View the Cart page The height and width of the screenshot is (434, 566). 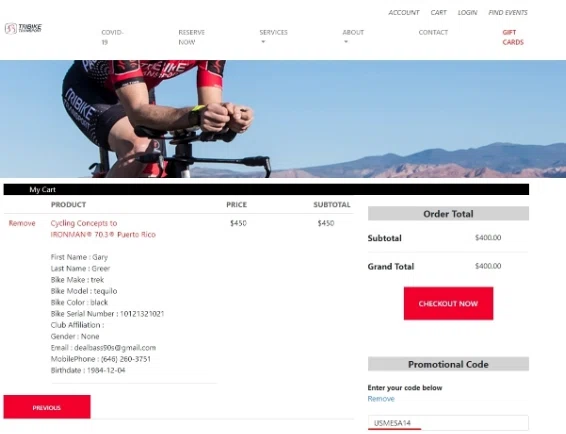click(439, 13)
